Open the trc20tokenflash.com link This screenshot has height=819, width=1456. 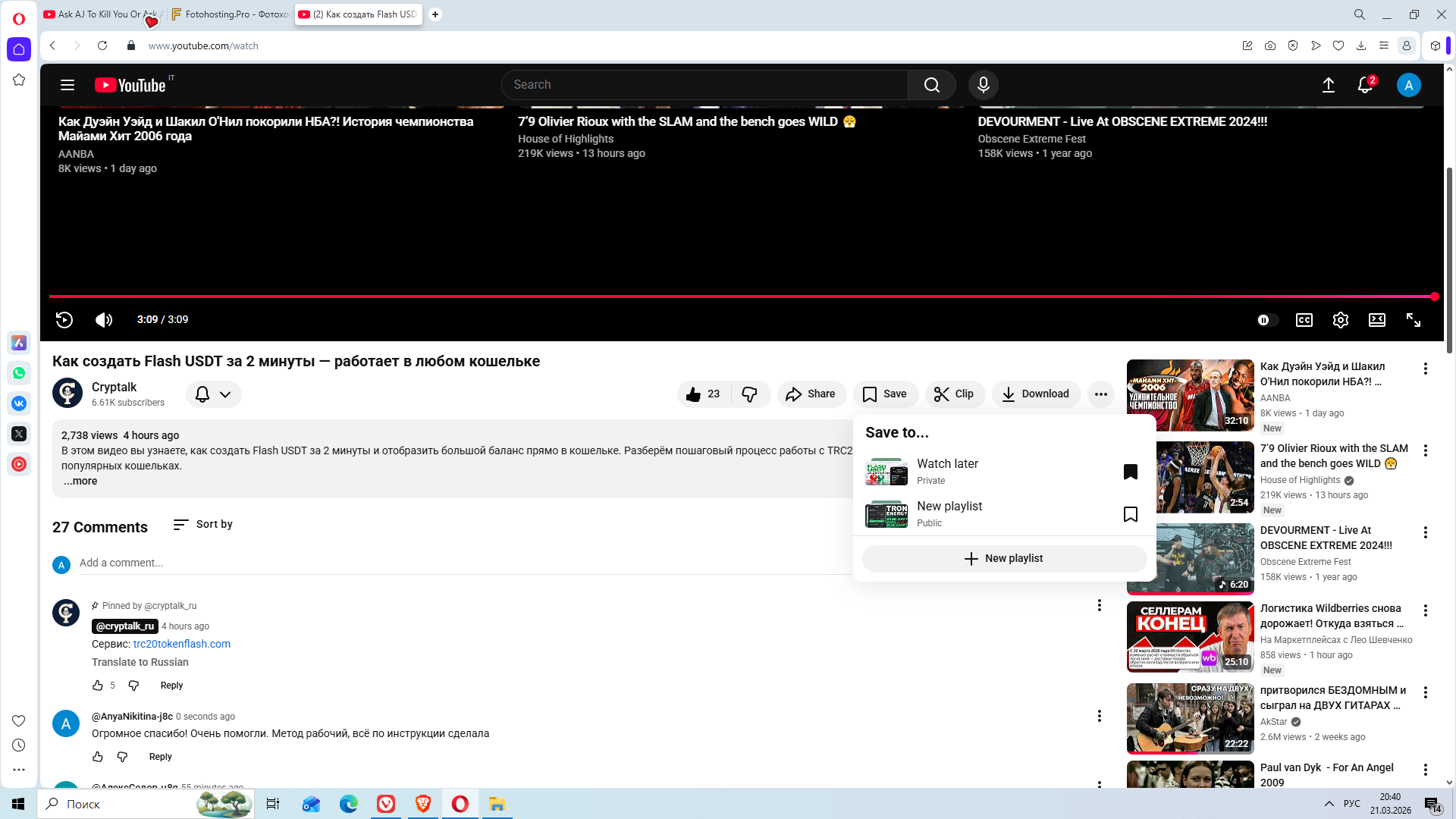pos(182,644)
